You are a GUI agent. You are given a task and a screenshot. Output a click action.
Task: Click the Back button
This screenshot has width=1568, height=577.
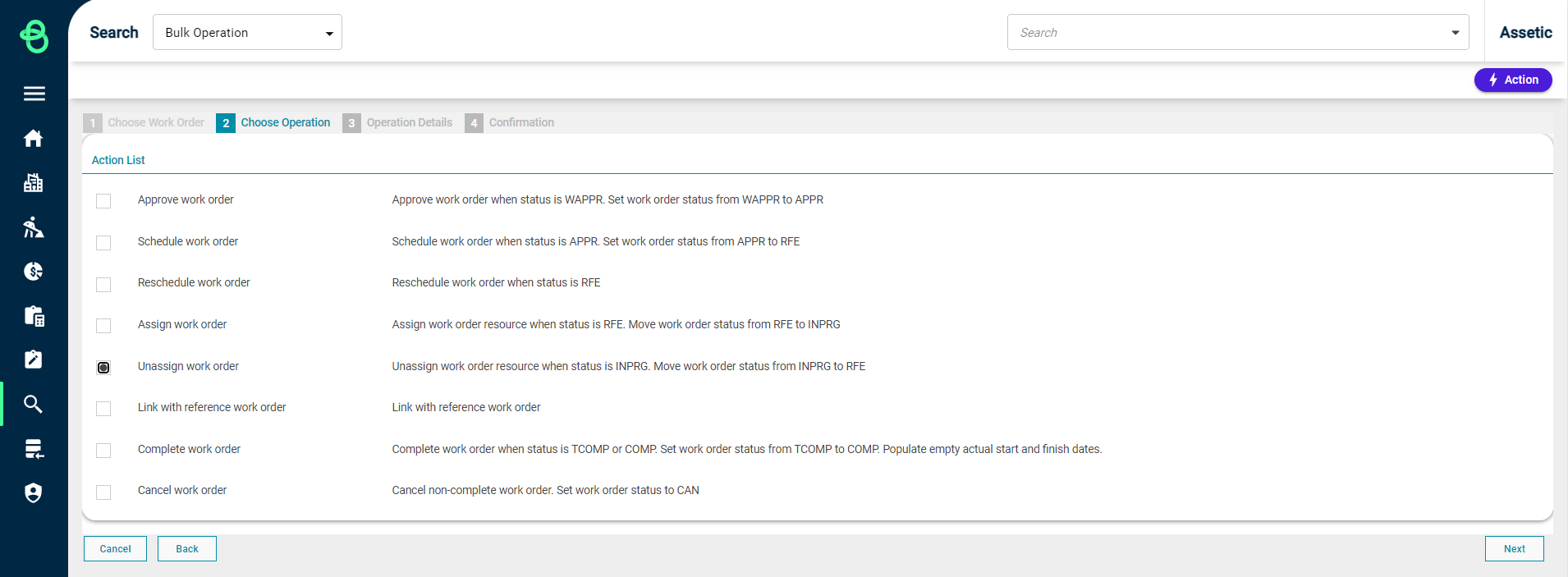187,549
